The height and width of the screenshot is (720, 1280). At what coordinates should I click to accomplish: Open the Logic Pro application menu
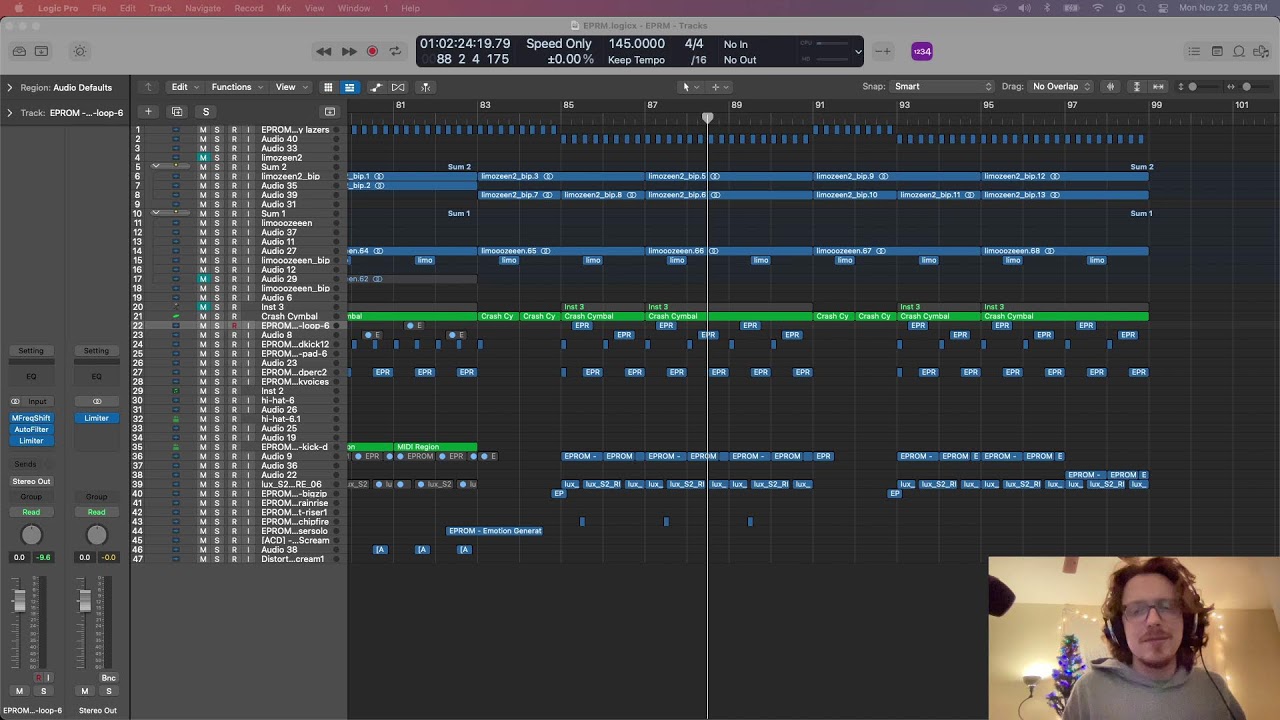click(58, 8)
